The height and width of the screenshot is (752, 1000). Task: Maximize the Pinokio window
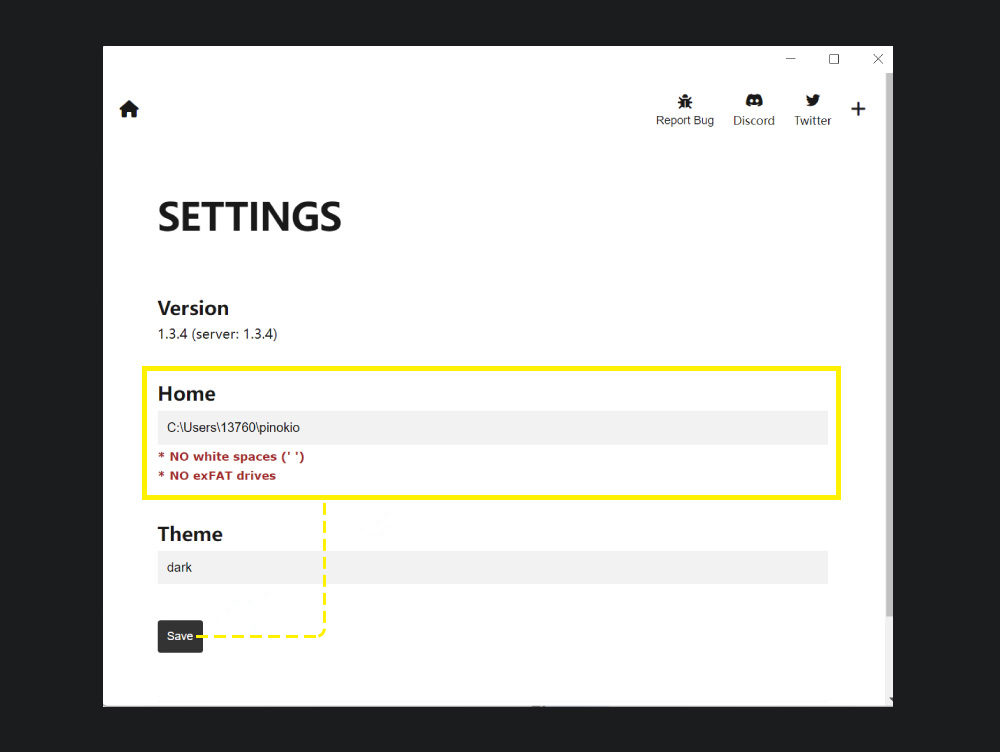point(834,59)
